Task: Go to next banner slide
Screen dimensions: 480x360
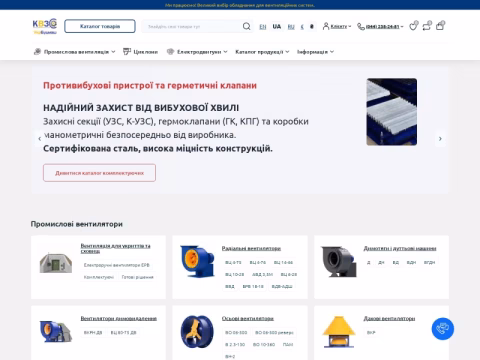Action: point(440,138)
